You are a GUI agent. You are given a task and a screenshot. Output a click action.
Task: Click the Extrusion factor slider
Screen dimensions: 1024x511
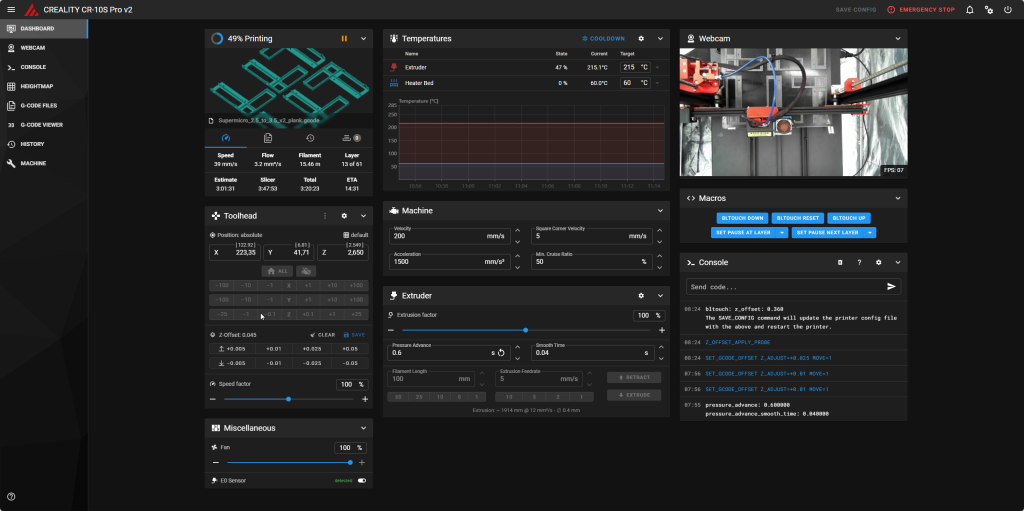[x=526, y=330]
